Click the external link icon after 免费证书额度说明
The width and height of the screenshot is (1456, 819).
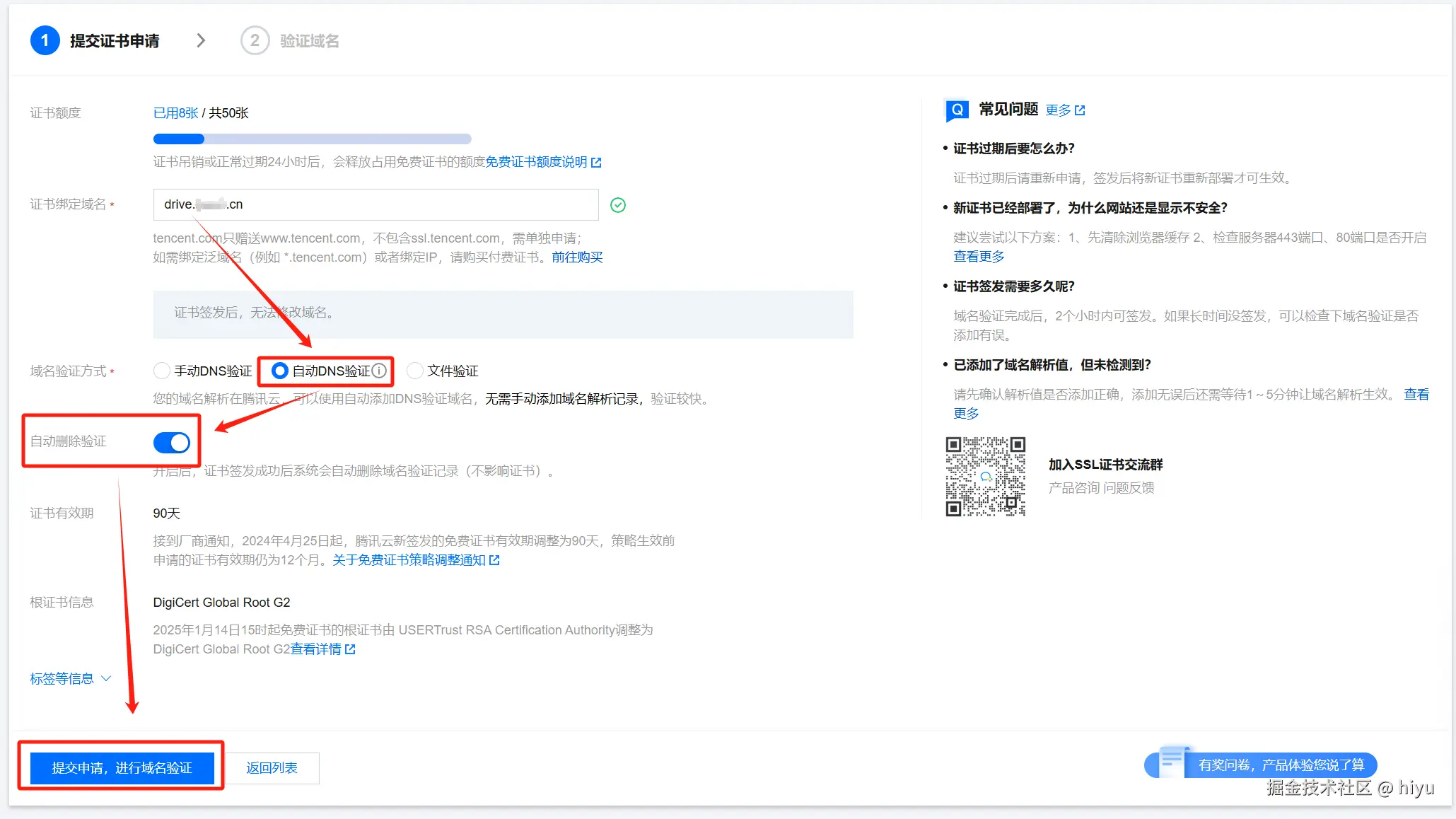596,163
